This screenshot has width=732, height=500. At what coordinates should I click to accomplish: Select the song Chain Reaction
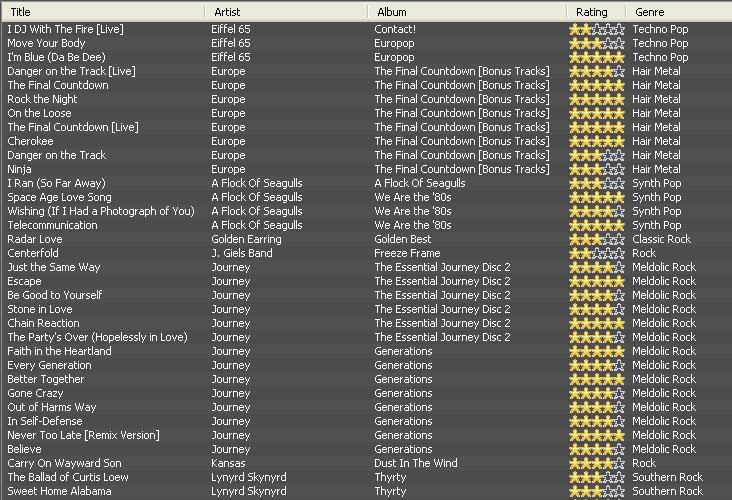point(43,324)
